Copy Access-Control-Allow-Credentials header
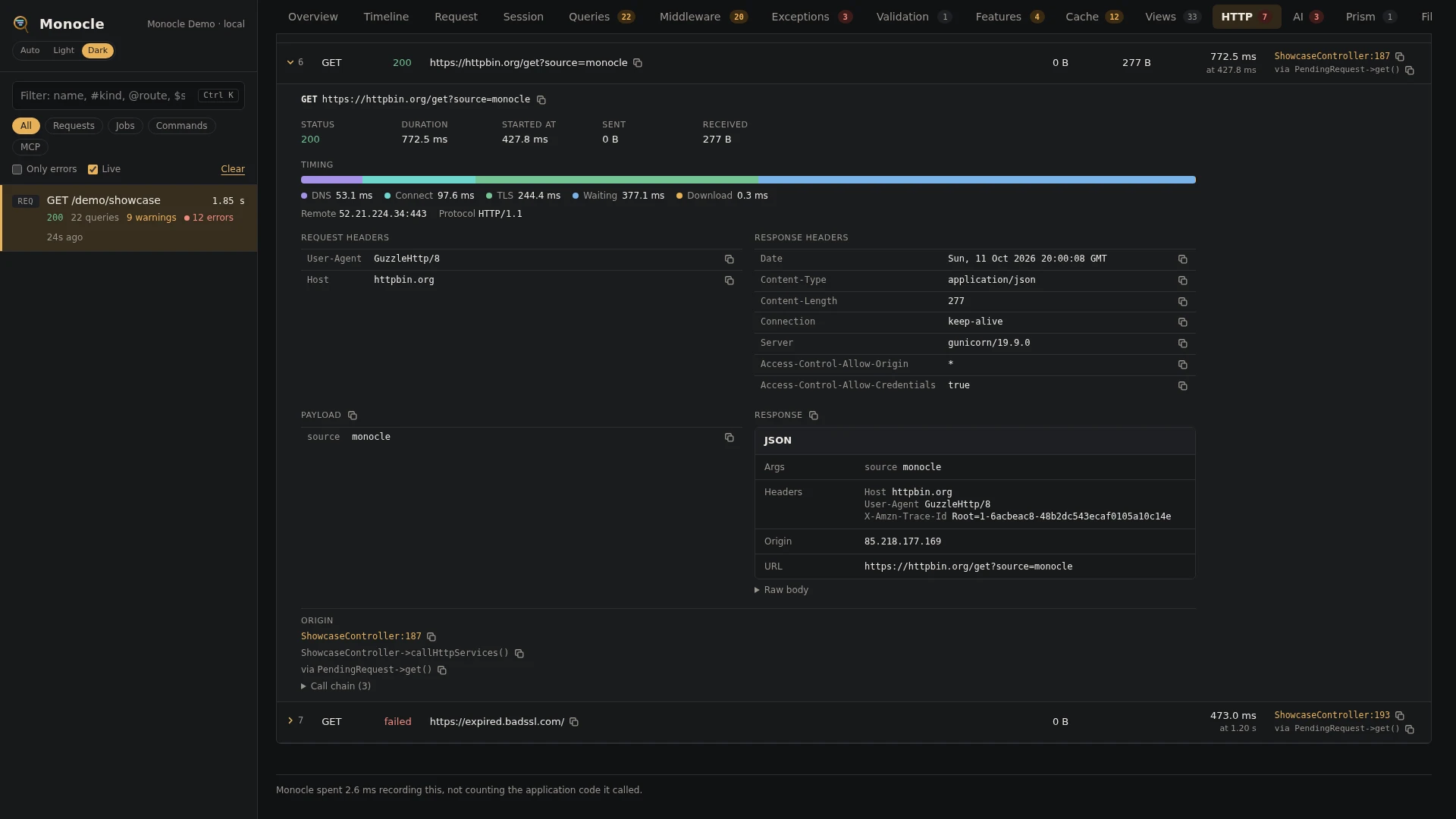1456x819 pixels. [x=1183, y=386]
